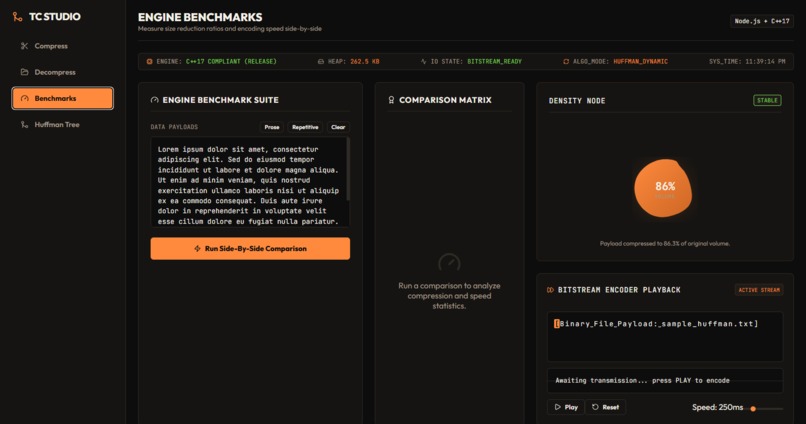
Task: Click the icon beside Bitstream Encoder Playback
Action: [x=551, y=290]
